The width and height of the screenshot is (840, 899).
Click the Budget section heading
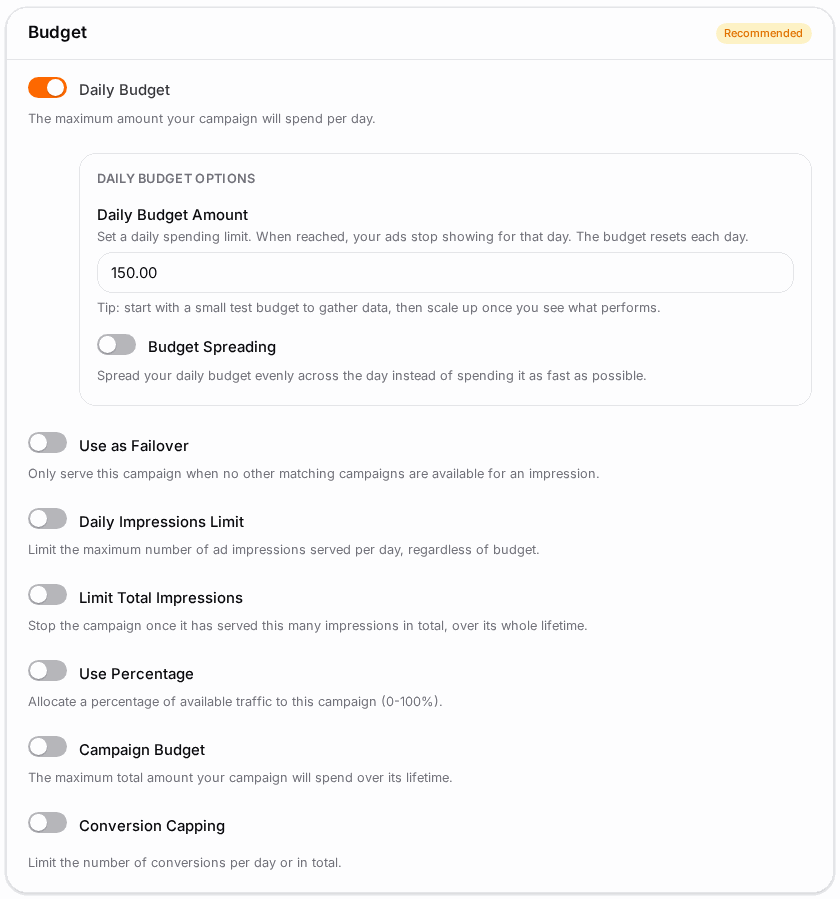(57, 32)
